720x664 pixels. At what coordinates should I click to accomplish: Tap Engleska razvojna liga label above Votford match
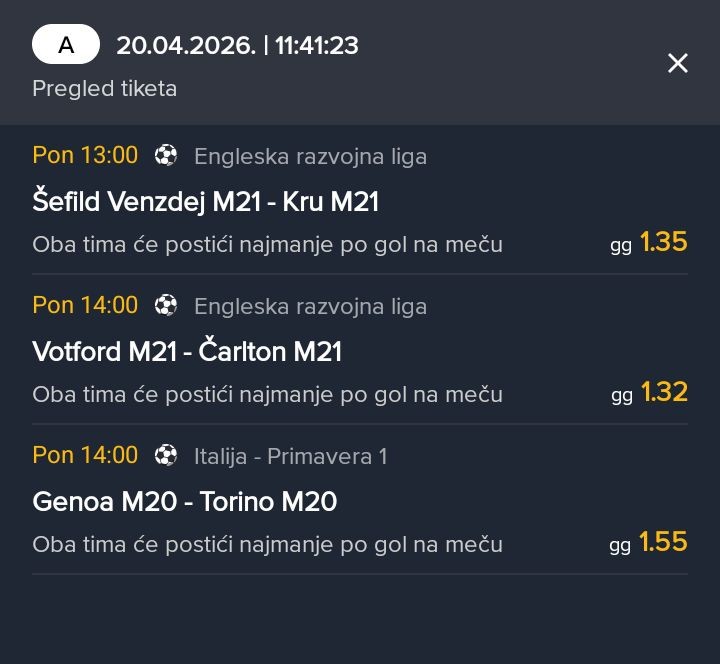[x=310, y=306]
